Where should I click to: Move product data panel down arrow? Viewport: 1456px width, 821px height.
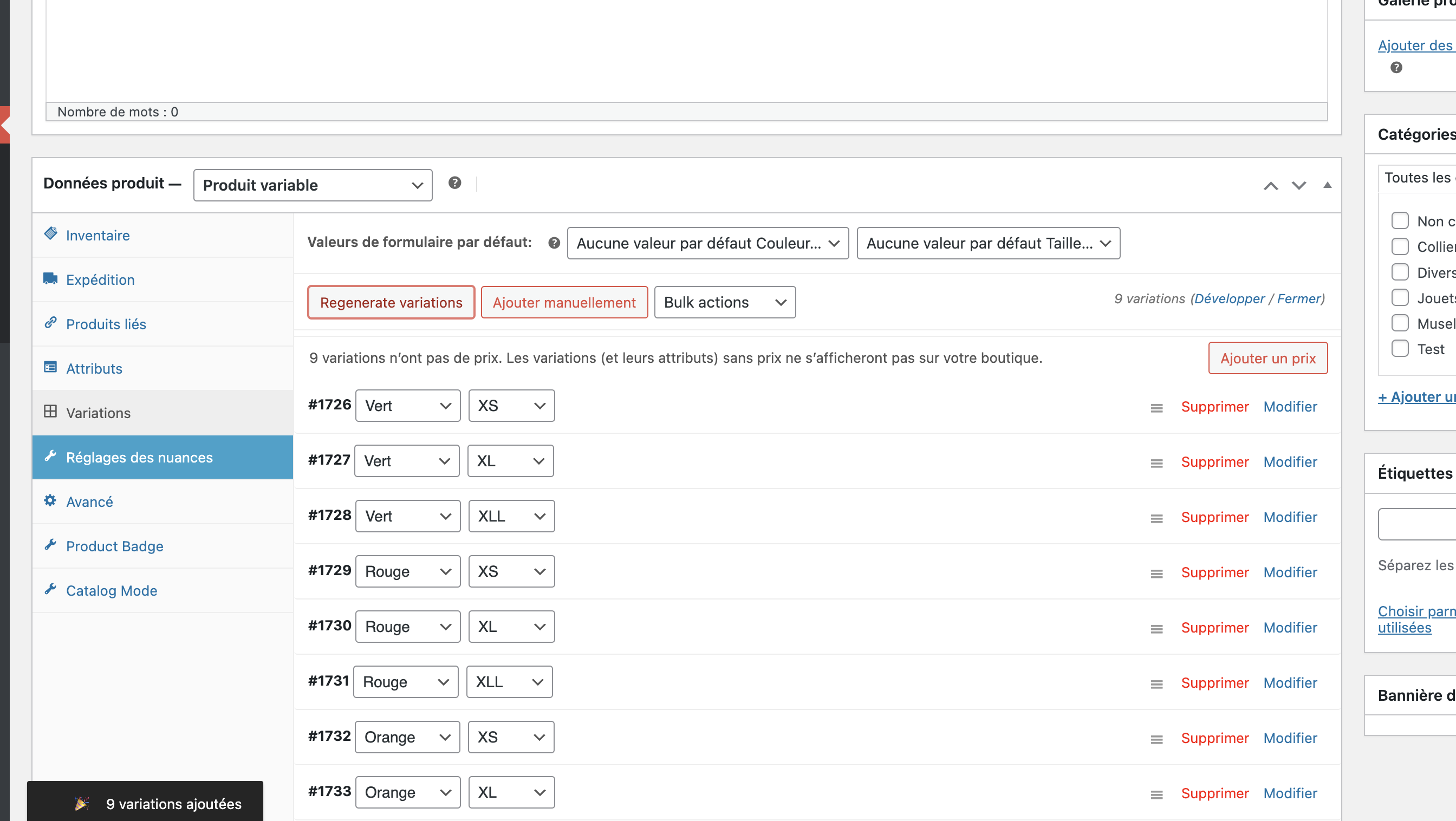click(x=1299, y=185)
